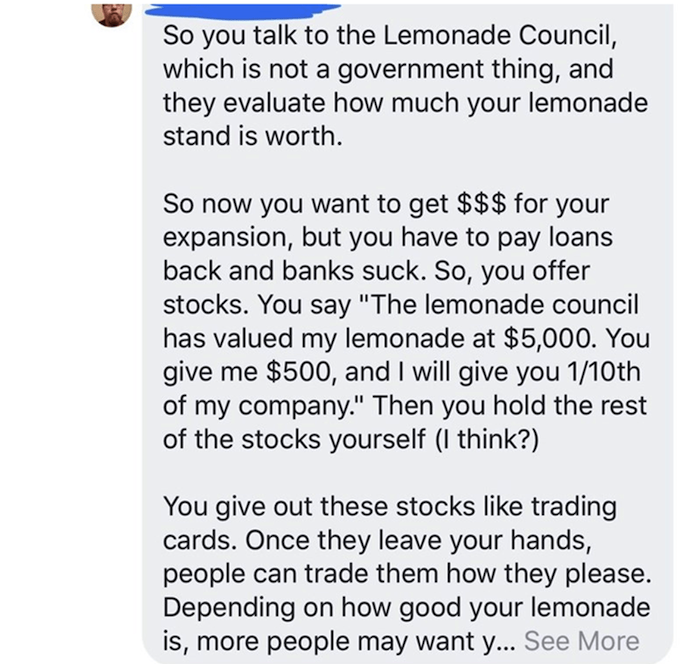The image size is (700, 664).
Task: Click the '$$$' symbols in the text
Action: pyautogui.click(x=482, y=204)
